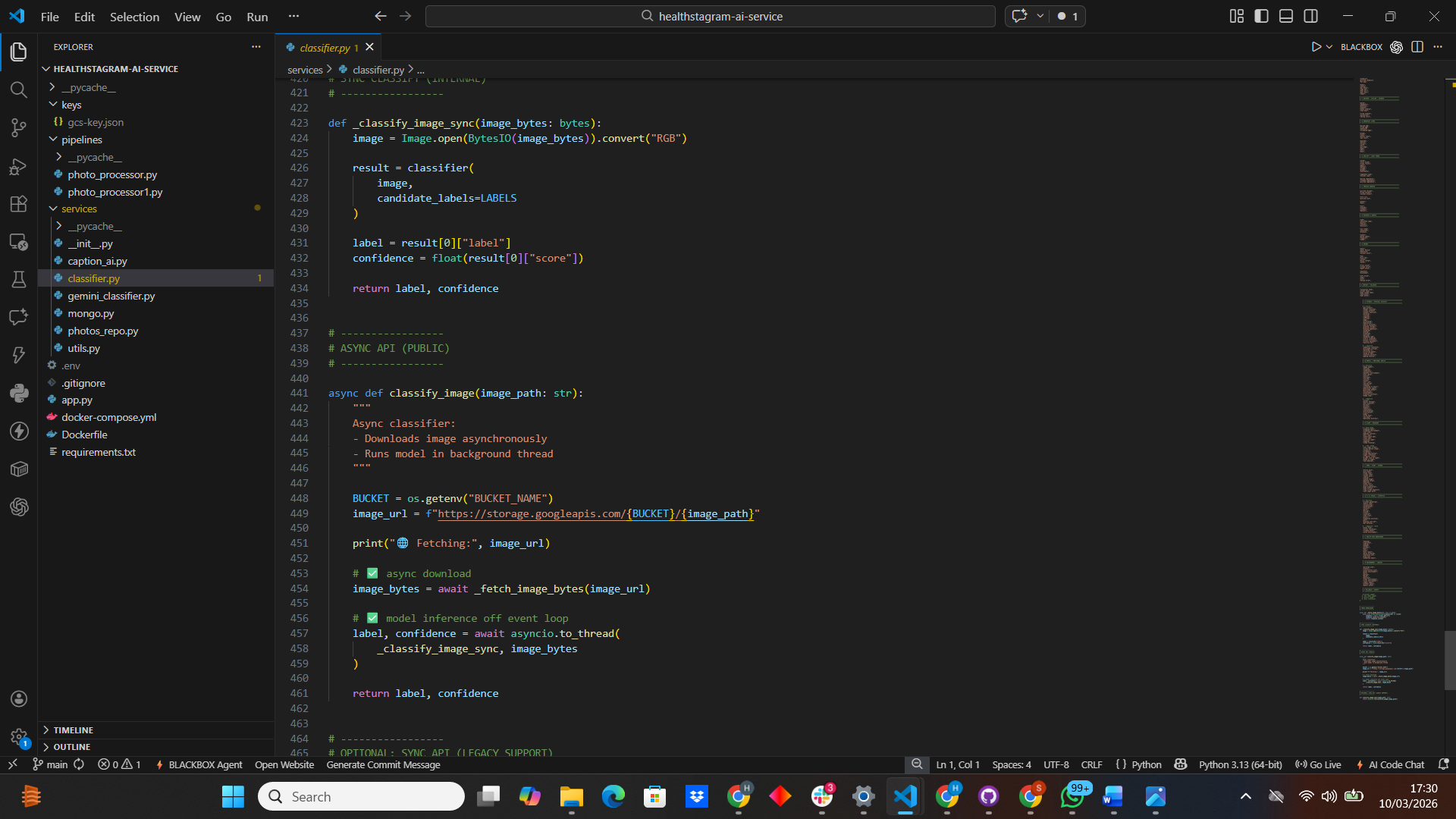Open the Search view in activity bar

tap(19, 90)
